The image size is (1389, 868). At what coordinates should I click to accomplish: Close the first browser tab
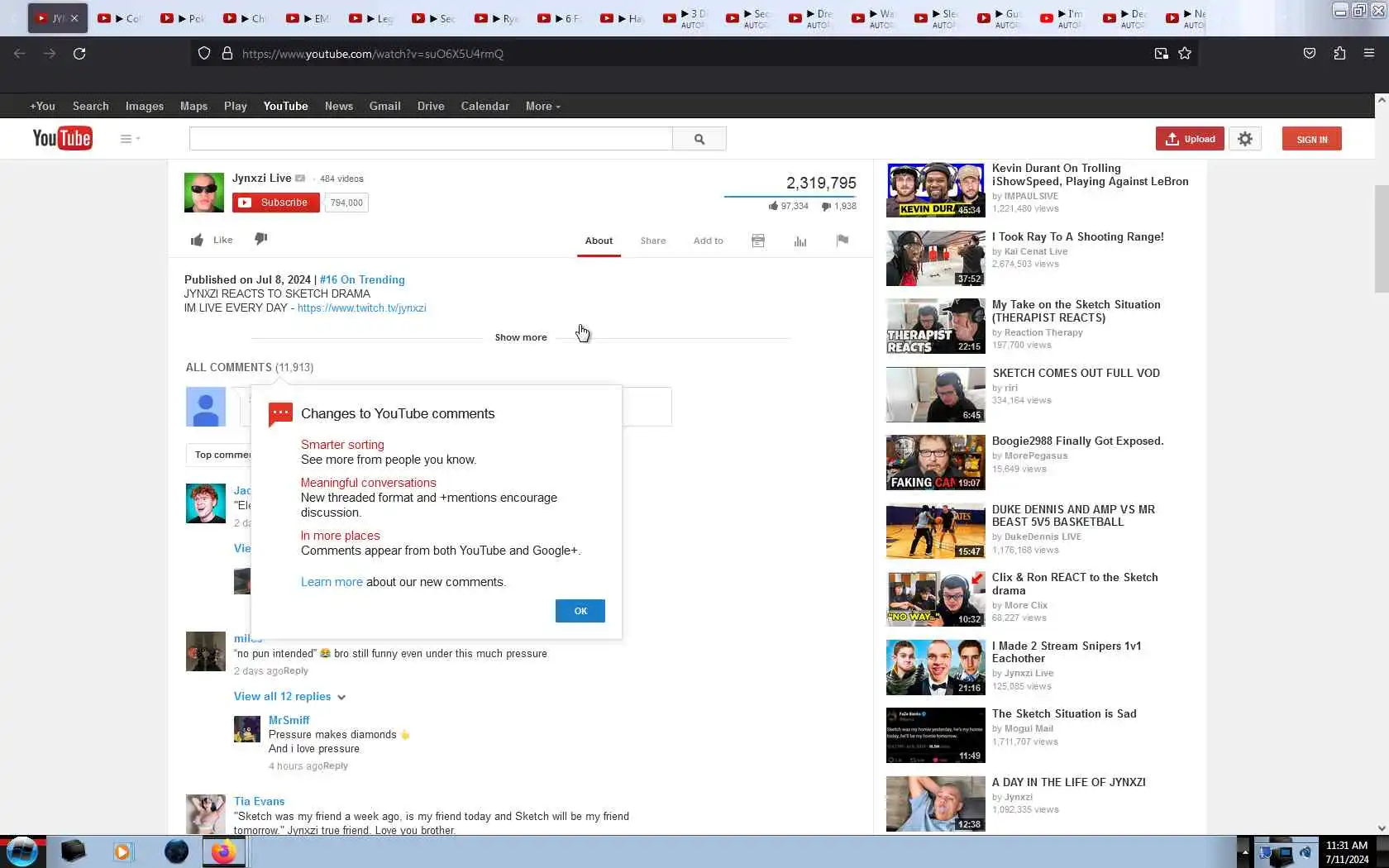click(x=74, y=17)
